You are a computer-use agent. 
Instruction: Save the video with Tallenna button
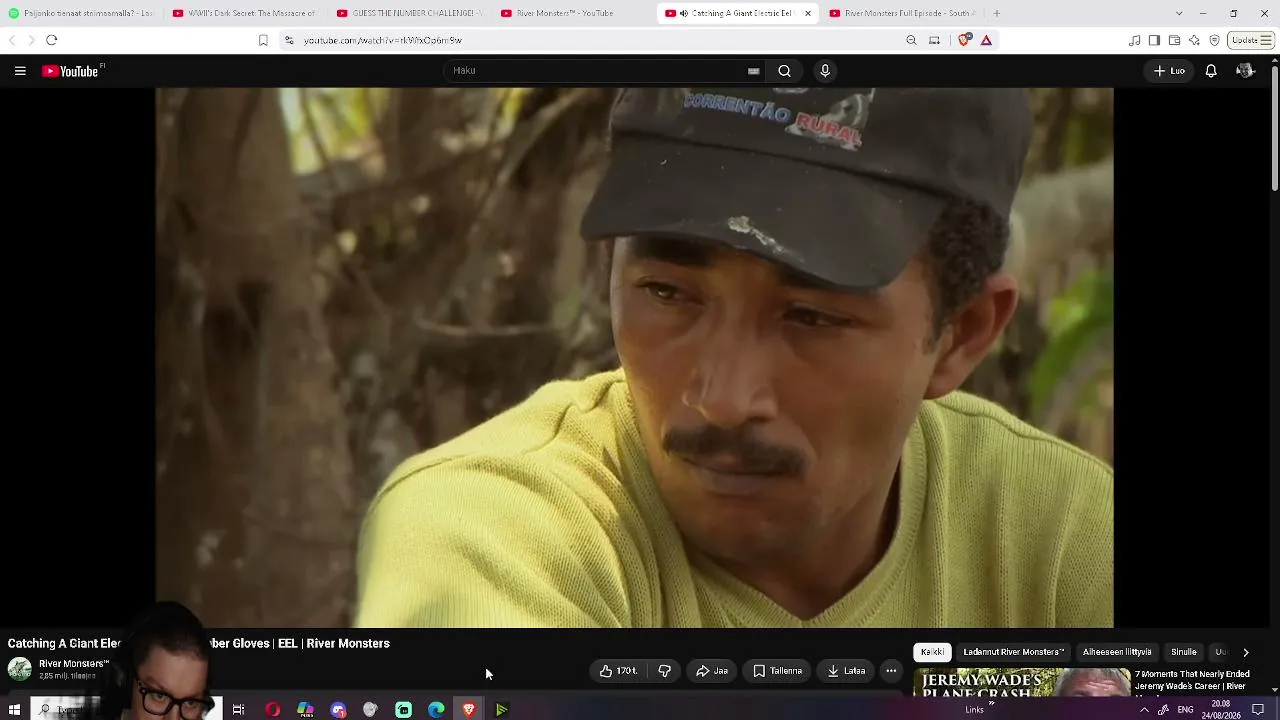click(777, 671)
